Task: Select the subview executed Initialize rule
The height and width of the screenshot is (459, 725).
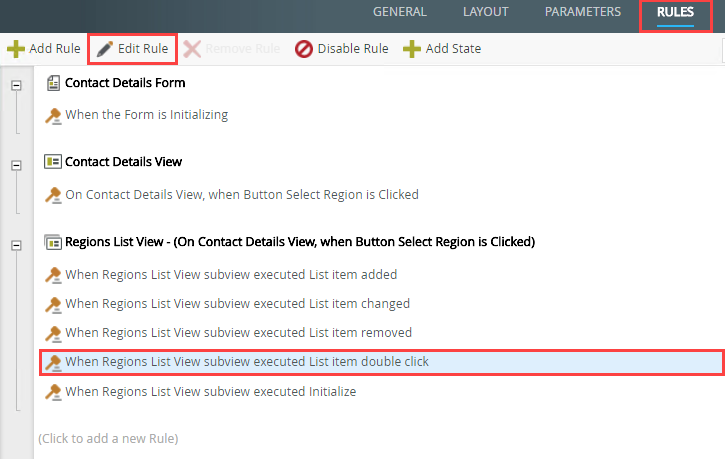Action: point(210,391)
